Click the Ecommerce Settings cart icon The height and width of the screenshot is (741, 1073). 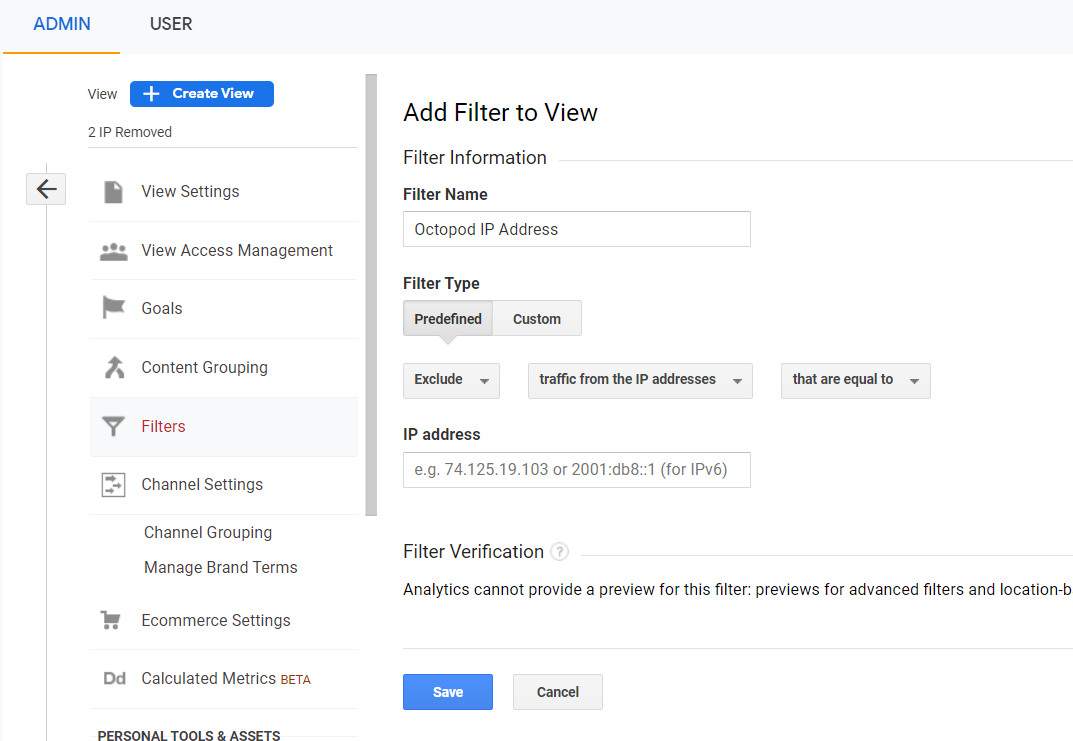pos(111,620)
